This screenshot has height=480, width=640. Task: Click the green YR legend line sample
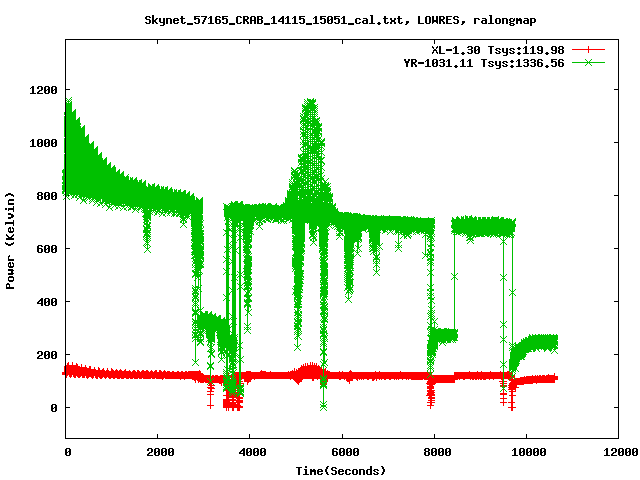point(588,62)
